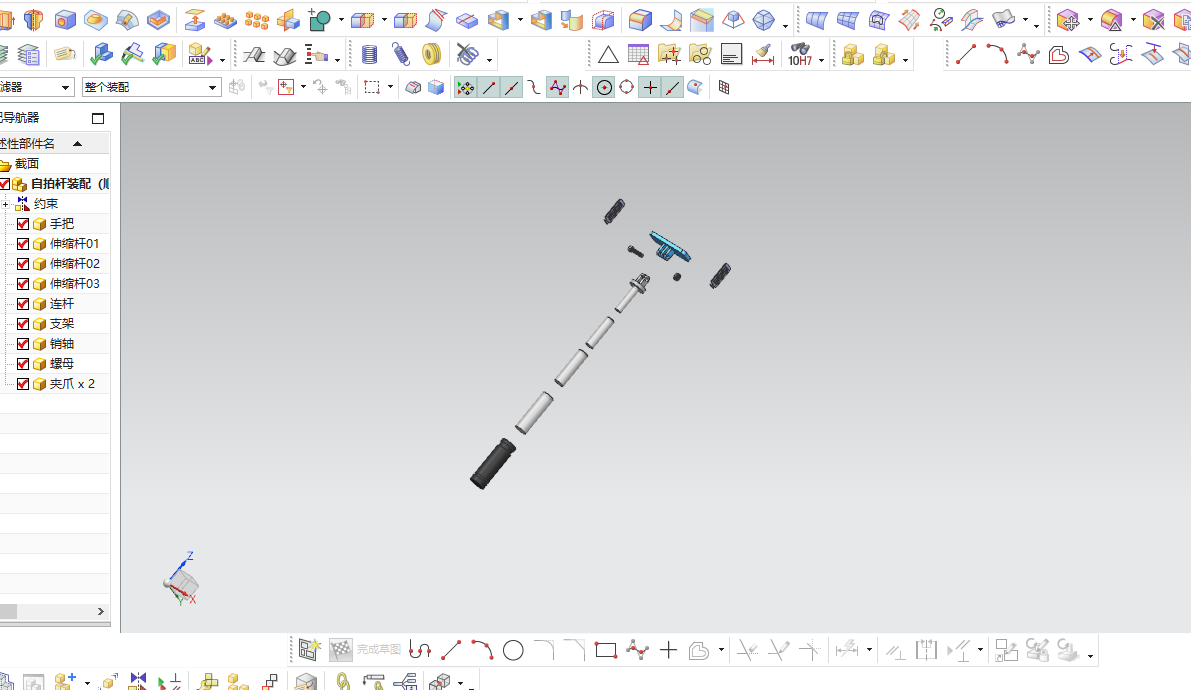
Task: Select the Through Curve Mesh surface tool
Action: point(848,20)
